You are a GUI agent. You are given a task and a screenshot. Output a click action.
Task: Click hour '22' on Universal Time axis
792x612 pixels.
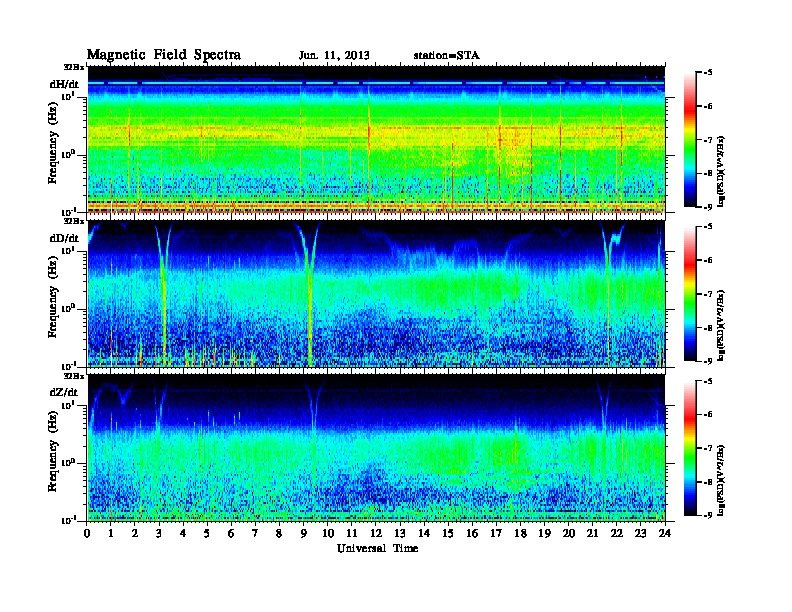(617, 533)
